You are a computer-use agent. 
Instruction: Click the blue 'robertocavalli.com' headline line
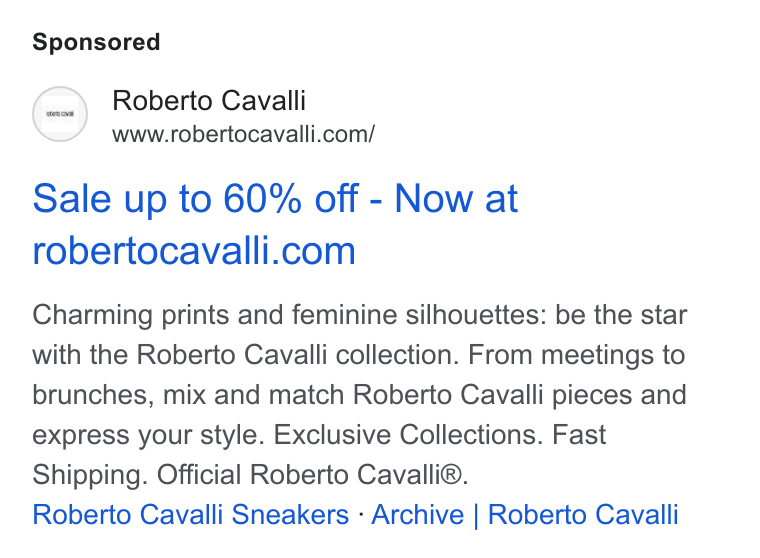tap(194, 251)
